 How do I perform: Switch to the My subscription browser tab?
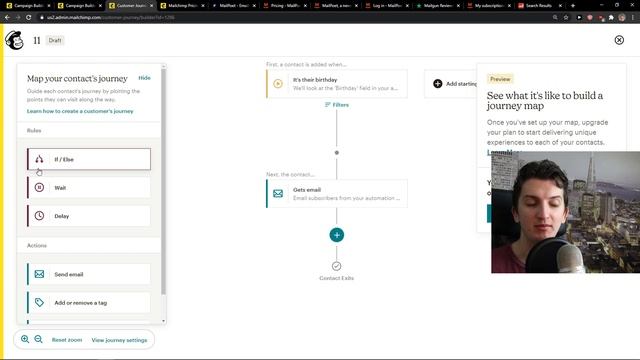point(489,6)
